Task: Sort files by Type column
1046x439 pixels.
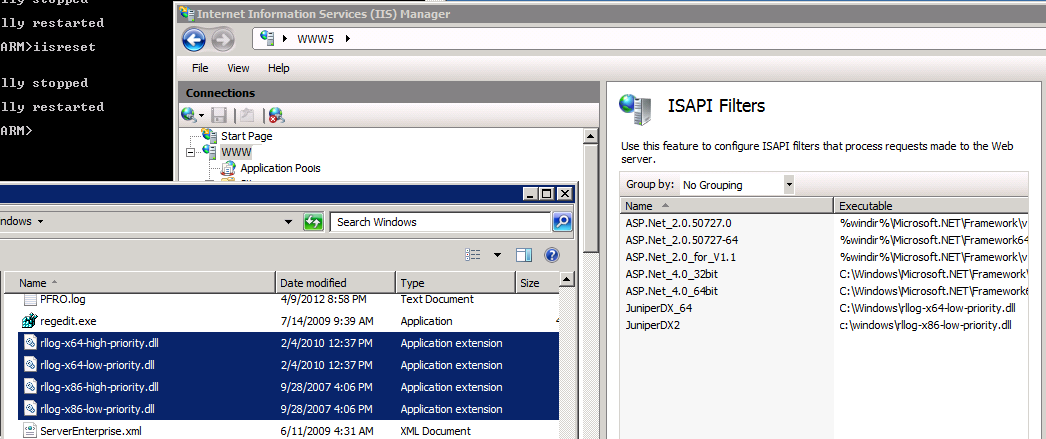Action: 456,283
